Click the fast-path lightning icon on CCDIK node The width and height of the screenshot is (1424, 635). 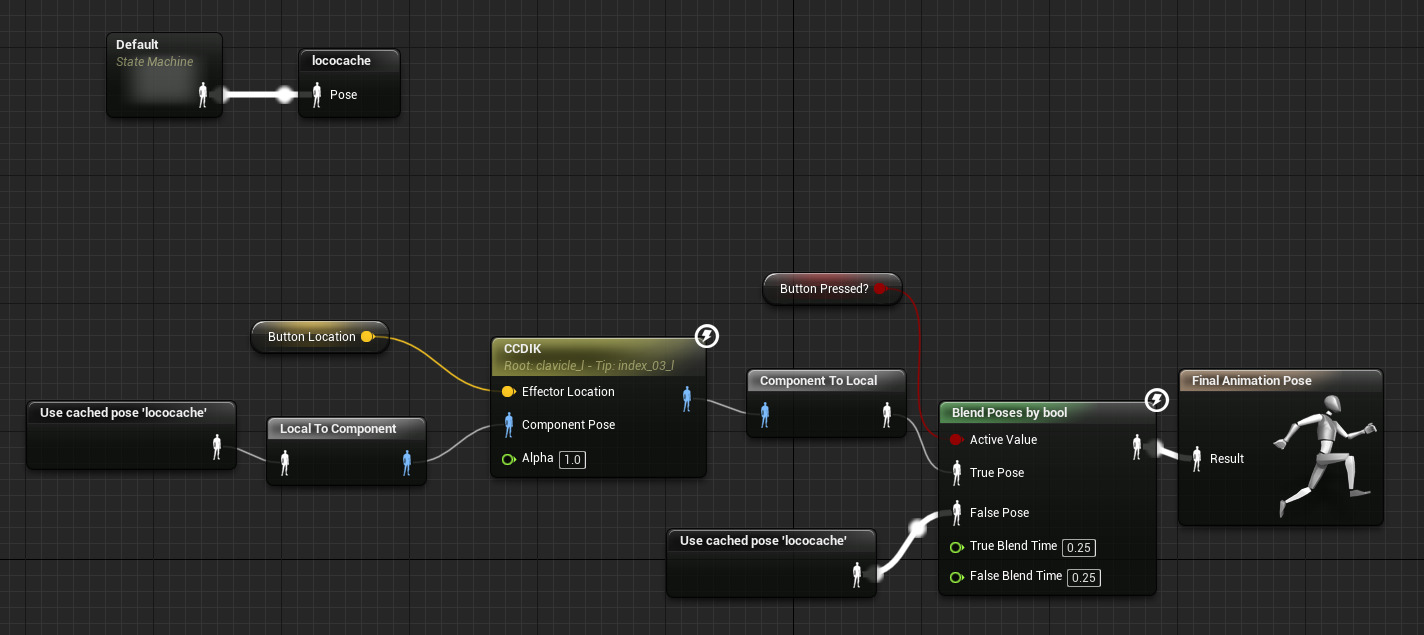point(707,336)
